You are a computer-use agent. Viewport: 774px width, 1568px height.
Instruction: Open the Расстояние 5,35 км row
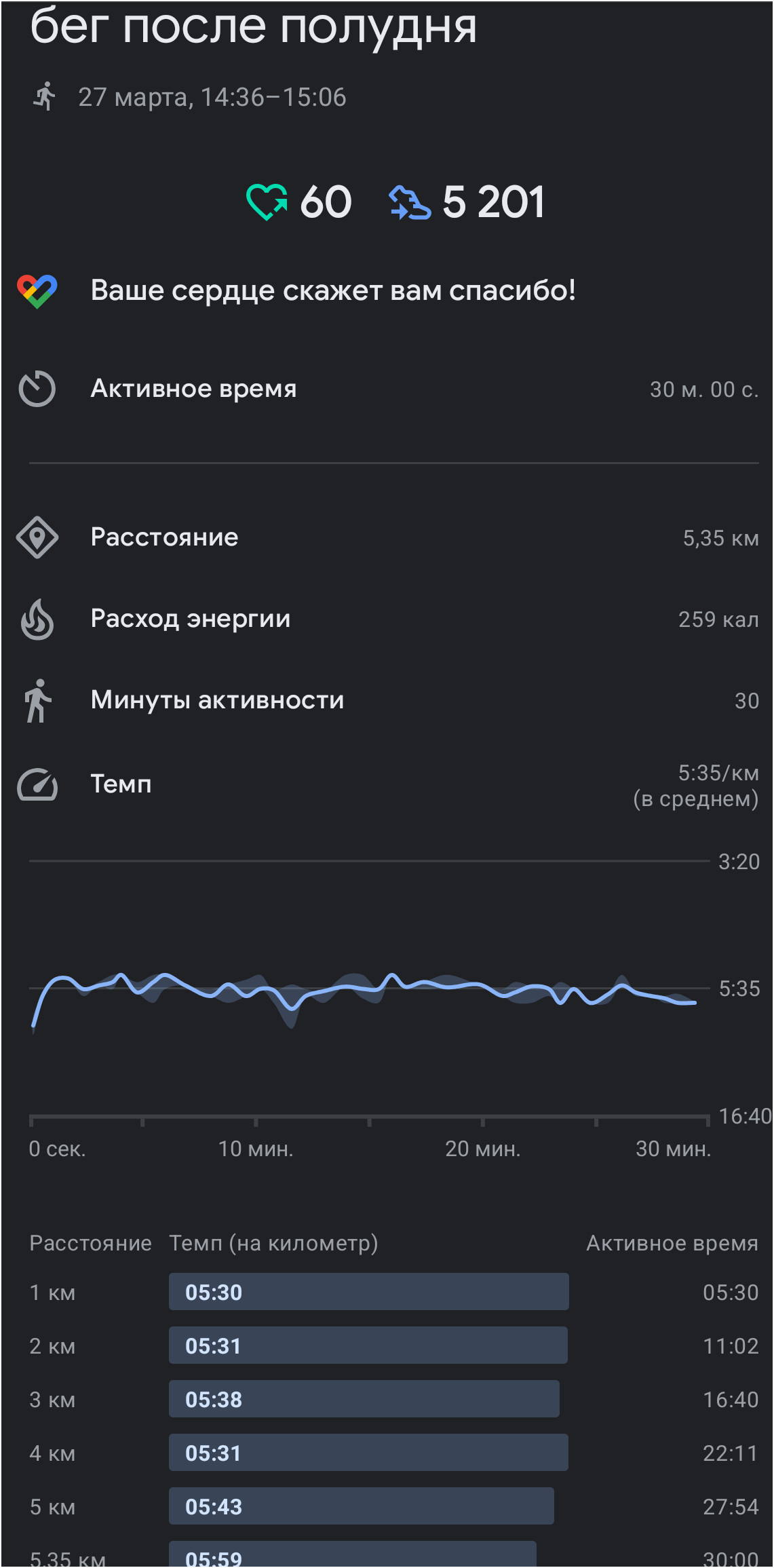tap(387, 537)
